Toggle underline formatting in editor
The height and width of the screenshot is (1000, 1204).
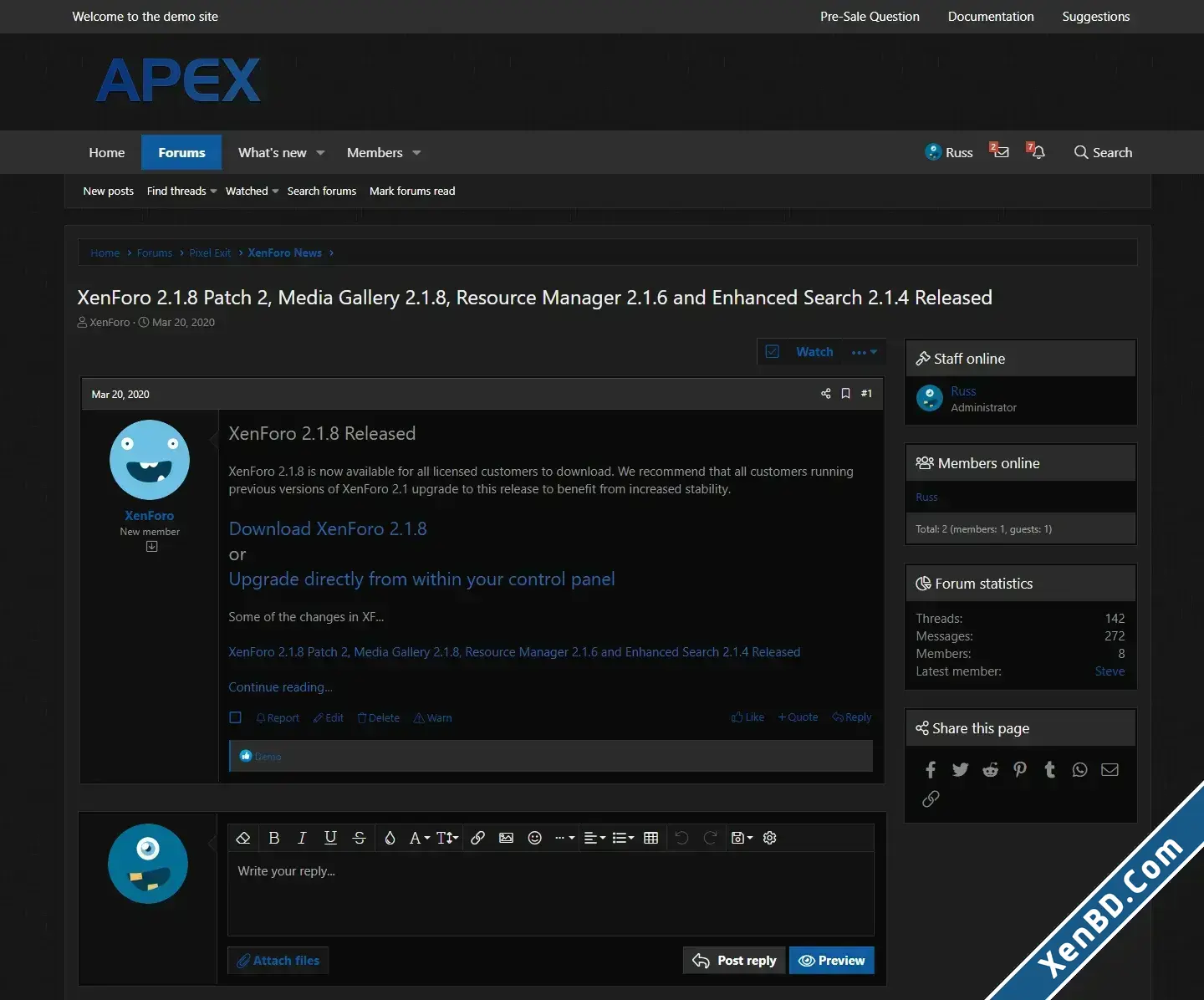(x=330, y=838)
